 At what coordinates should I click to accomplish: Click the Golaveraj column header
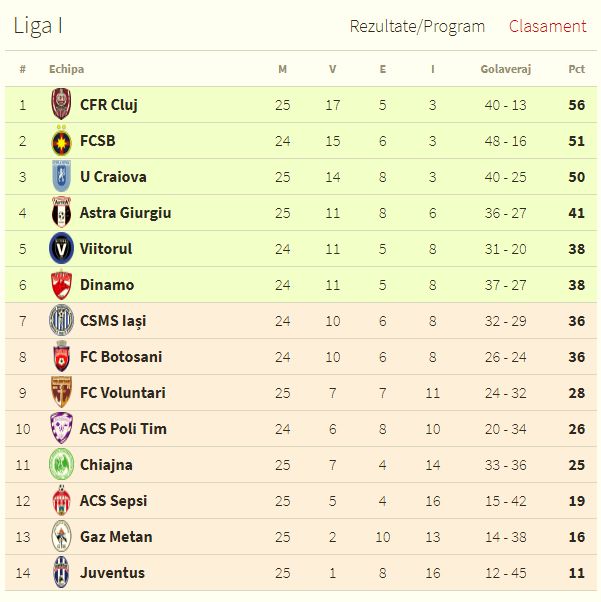[x=505, y=69]
